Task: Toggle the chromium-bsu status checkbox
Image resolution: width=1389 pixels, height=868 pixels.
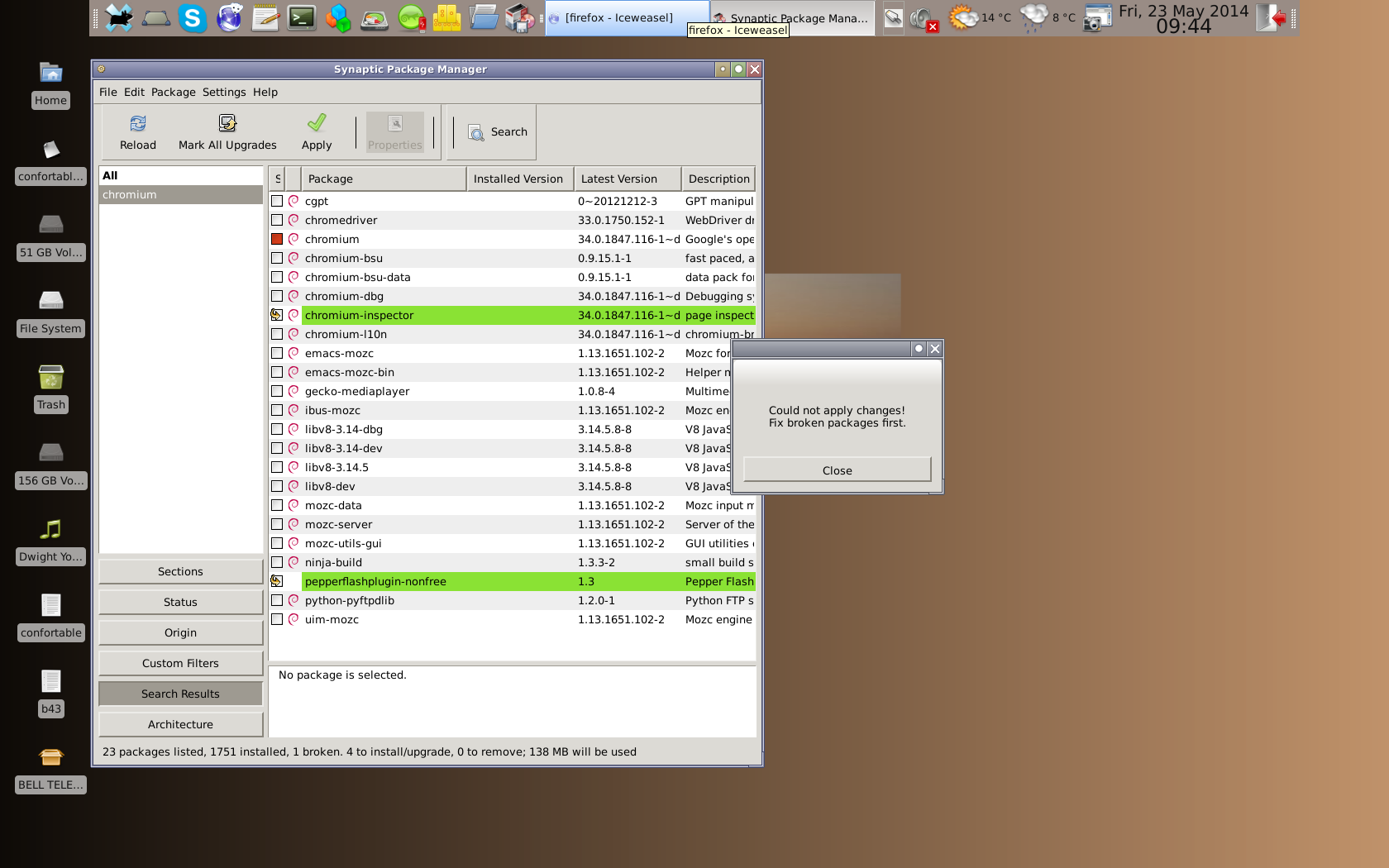Action: click(x=277, y=258)
